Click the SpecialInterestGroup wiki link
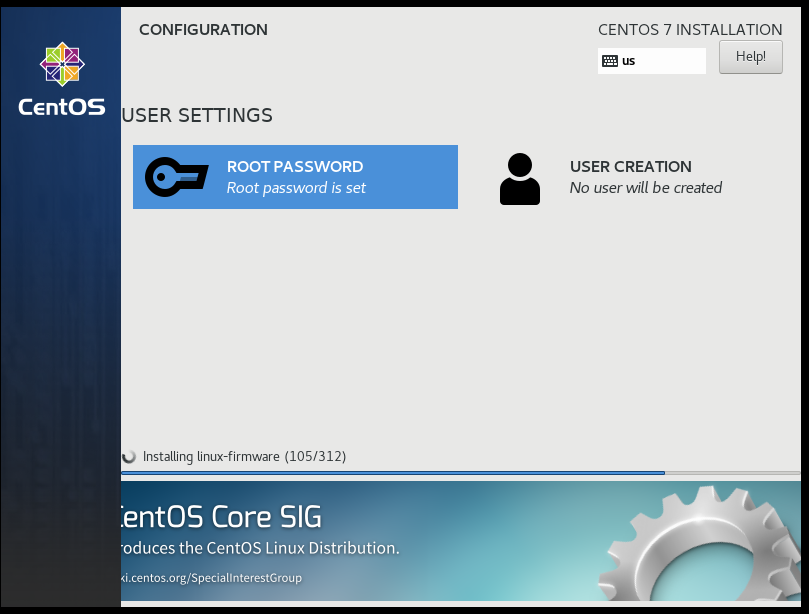 pyautogui.click(x=210, y=578)
